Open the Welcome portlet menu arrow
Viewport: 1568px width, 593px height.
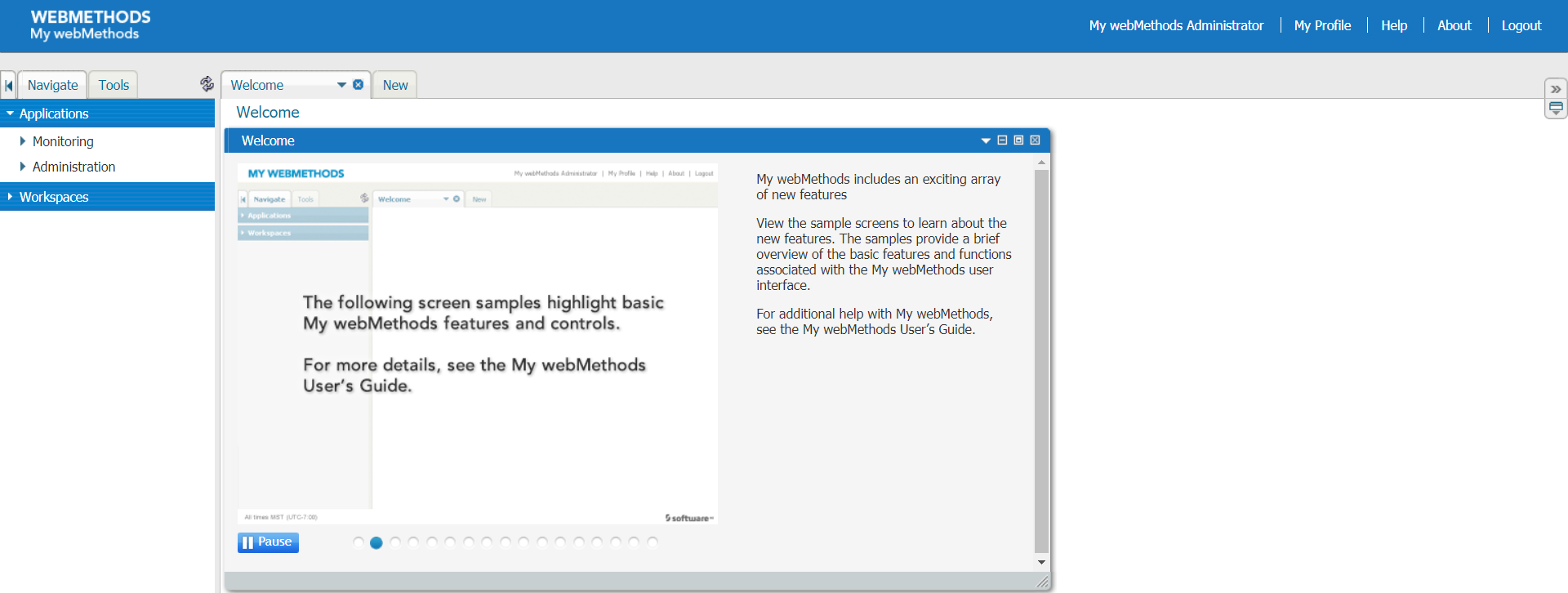(986, 140)
